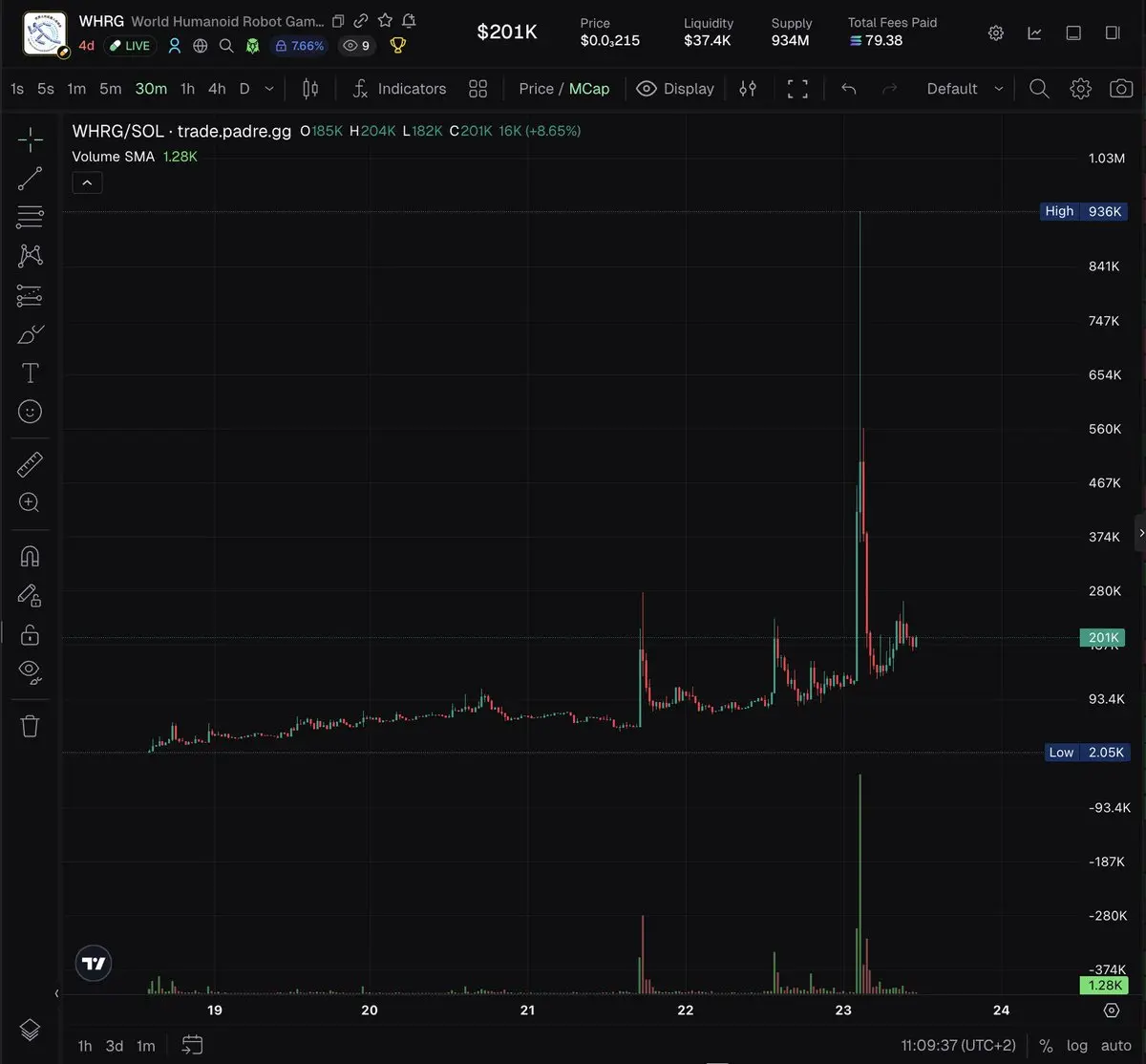Set date range to 3d
The width and height of the screenshot is (1146, 1064).
115,1046
